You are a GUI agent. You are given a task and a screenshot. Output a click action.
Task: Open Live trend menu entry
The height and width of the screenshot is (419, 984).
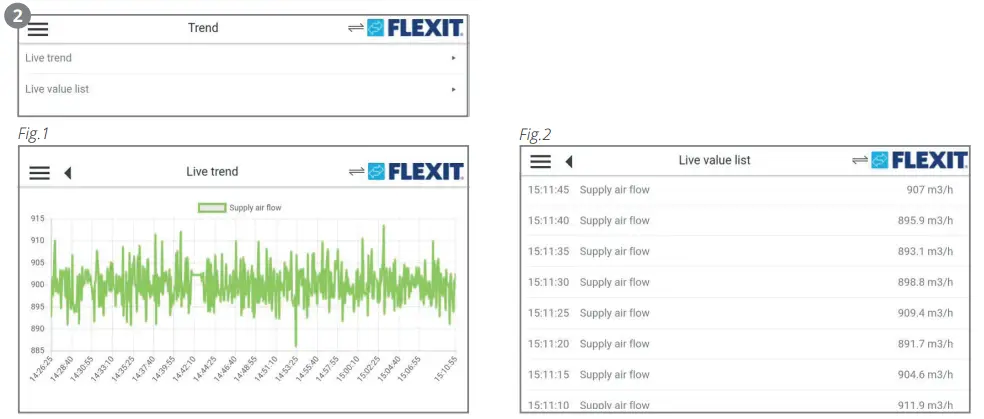(x=242, y=58)
